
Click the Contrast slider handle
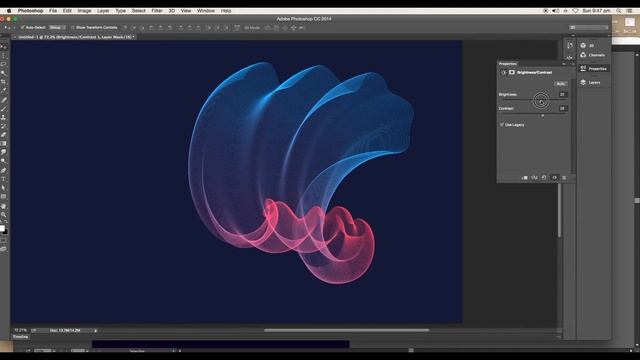542,116
